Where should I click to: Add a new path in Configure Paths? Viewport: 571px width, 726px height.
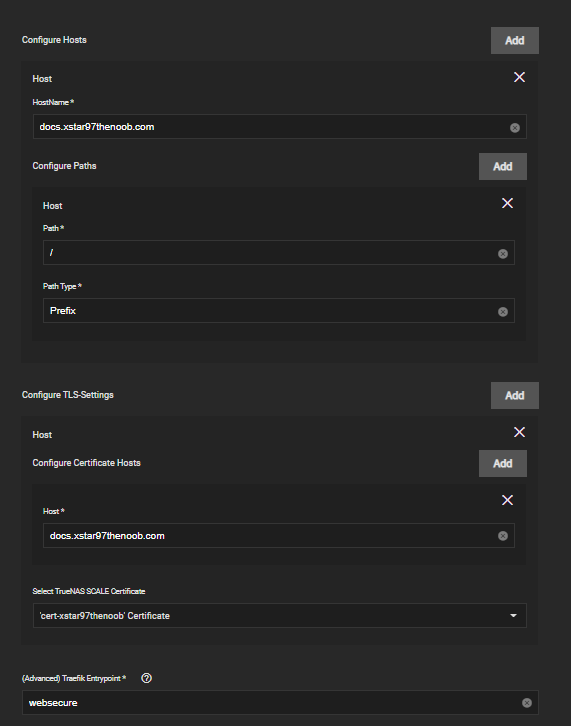pyautogui.click(x=502, y=166)
